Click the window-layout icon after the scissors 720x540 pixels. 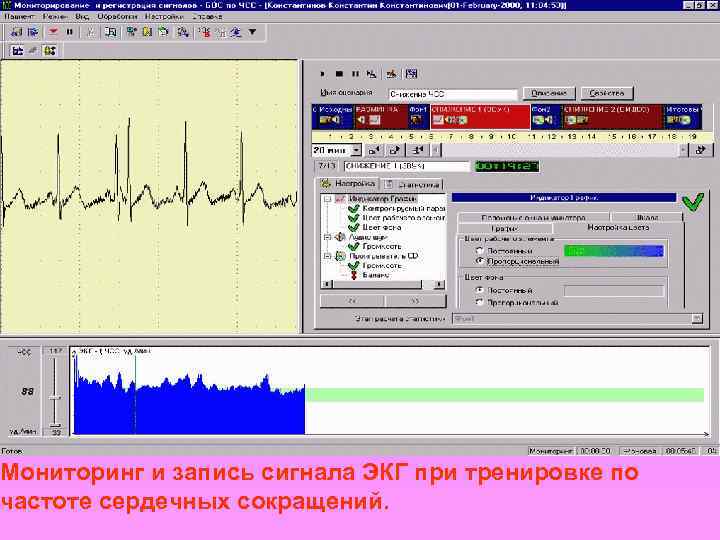[x=111, y=32]
